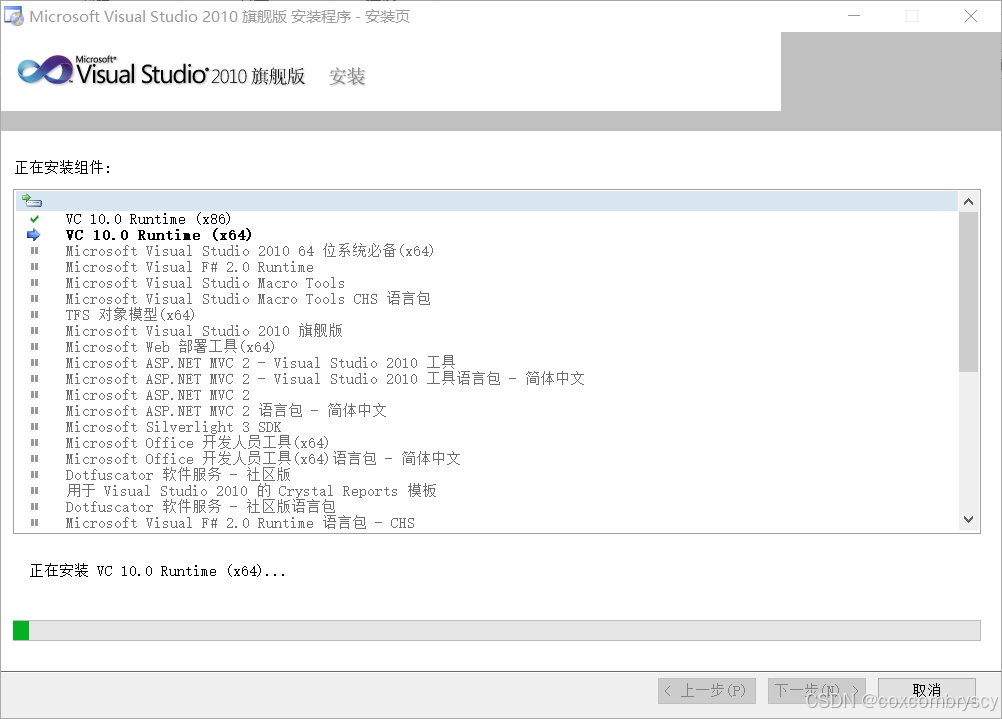Select Microsoft Office 开发人员工具(x64) row
1002x719 pixels.
(x=197, y=443)
